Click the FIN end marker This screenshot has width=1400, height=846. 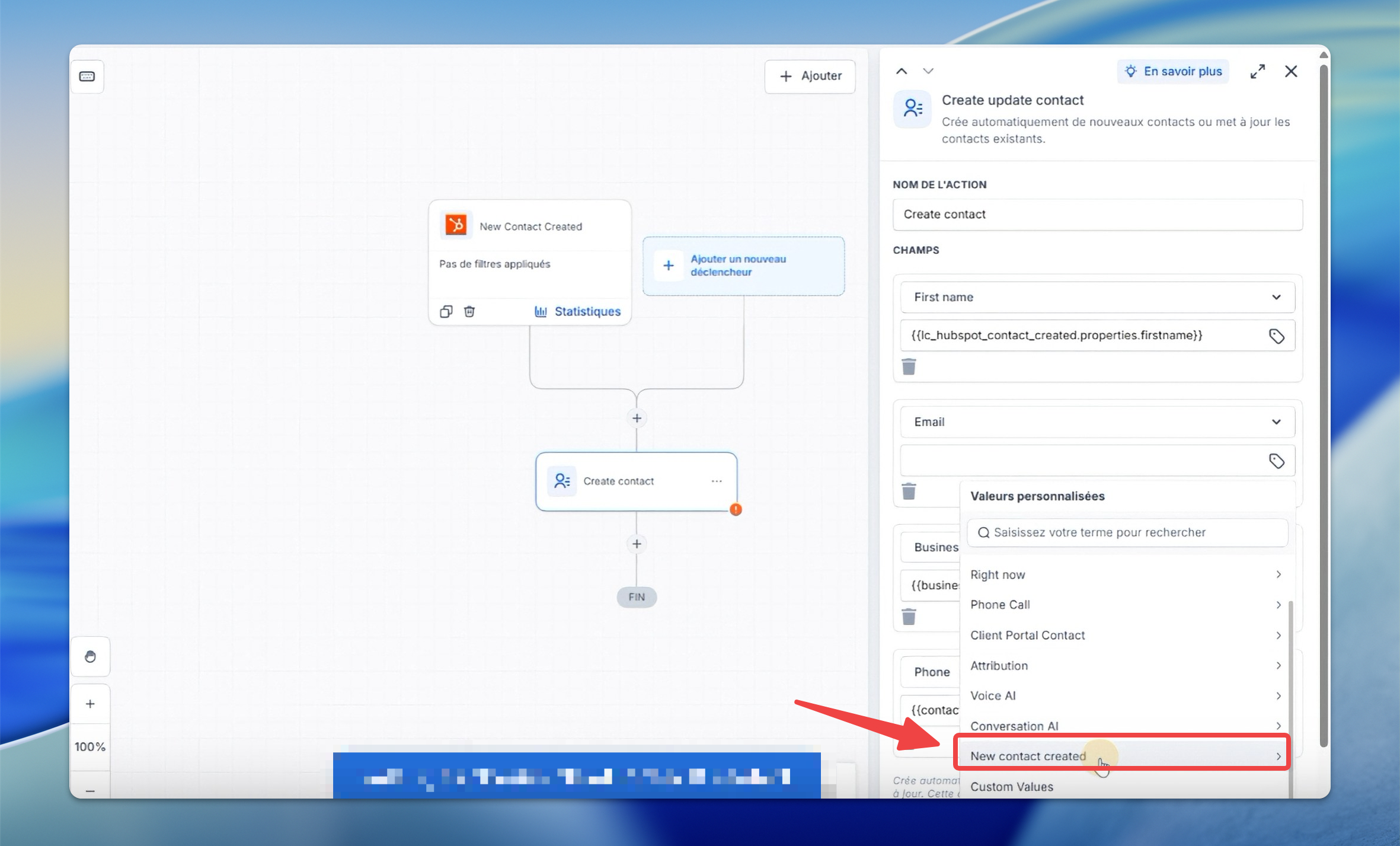[637, 597]
